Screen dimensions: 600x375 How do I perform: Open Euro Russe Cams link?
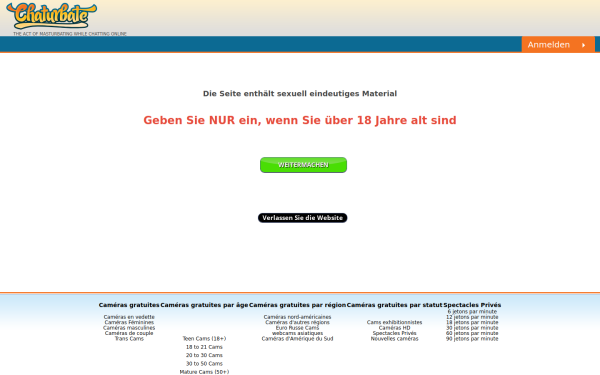click(297, 328)
